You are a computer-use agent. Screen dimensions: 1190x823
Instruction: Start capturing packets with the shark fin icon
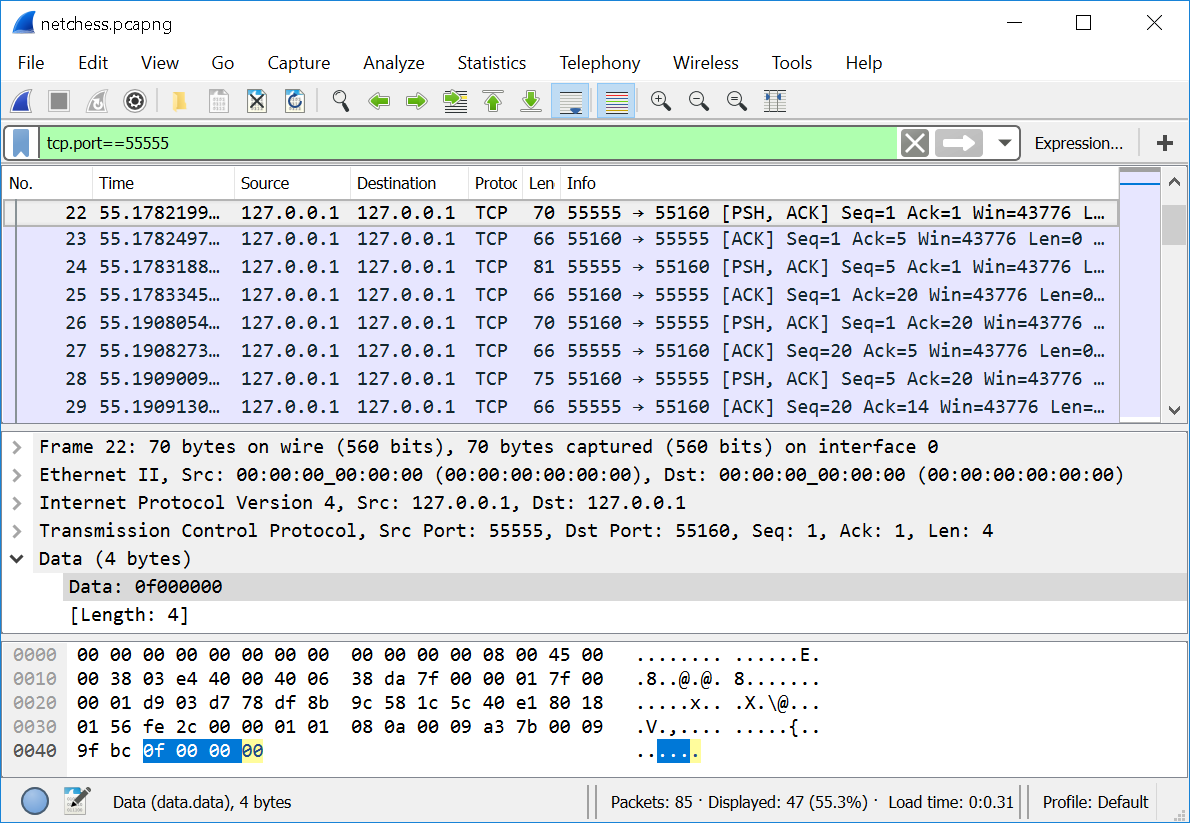21,101
